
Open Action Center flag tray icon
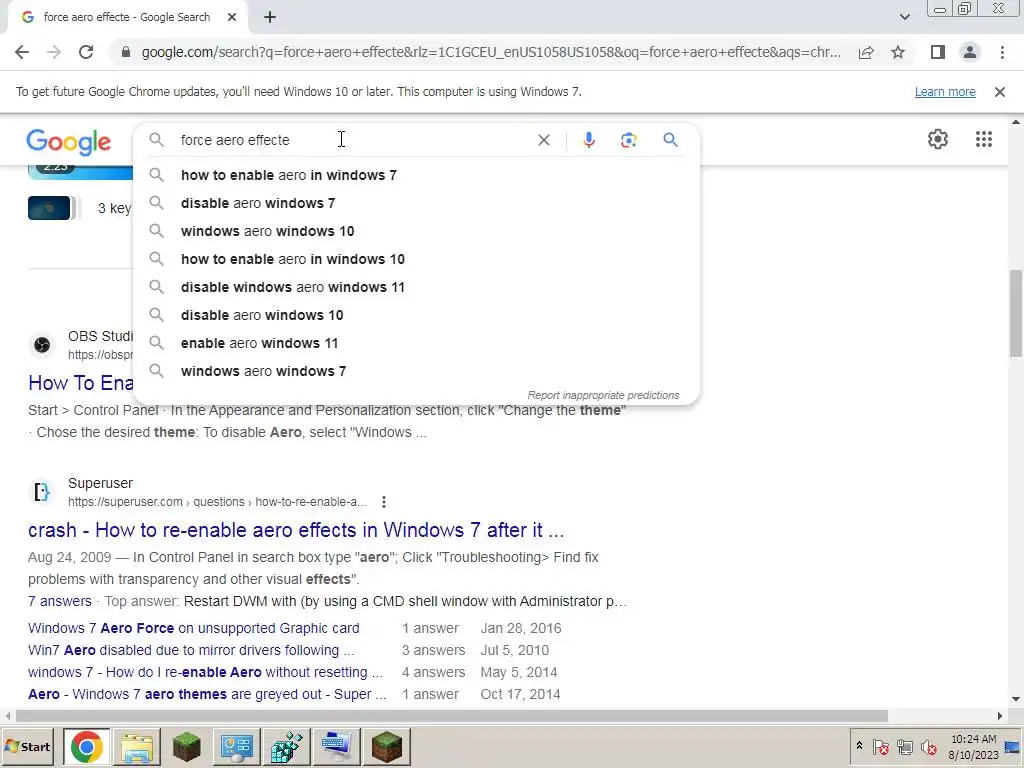(881, 747)
